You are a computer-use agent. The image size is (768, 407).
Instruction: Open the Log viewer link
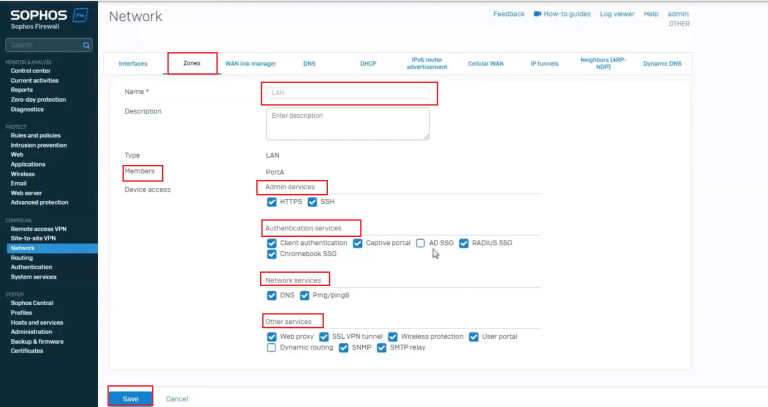[617, 14]
